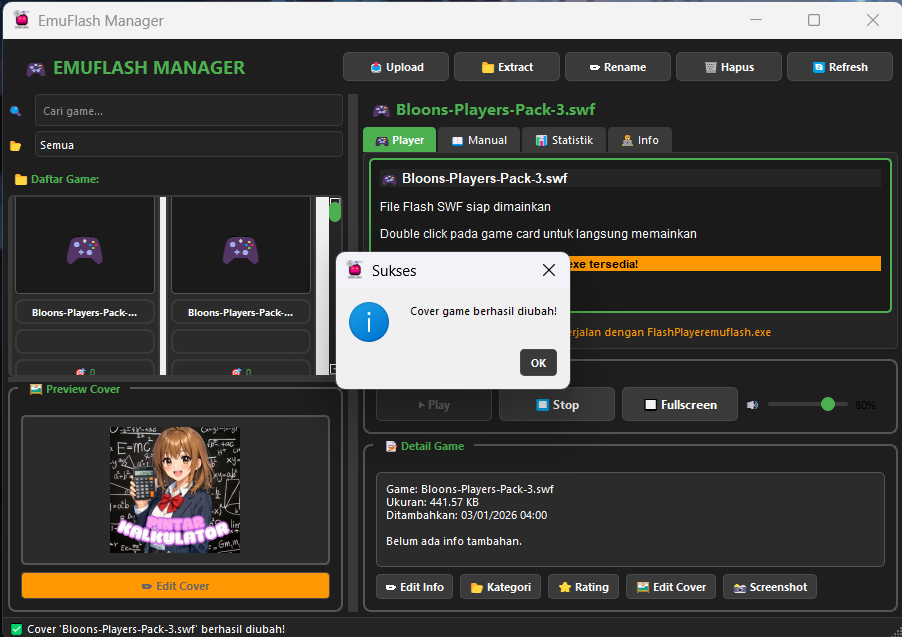Screen dimensions: 902x637
Task: Switch to the Manual tab
Action: pos(479,140)
